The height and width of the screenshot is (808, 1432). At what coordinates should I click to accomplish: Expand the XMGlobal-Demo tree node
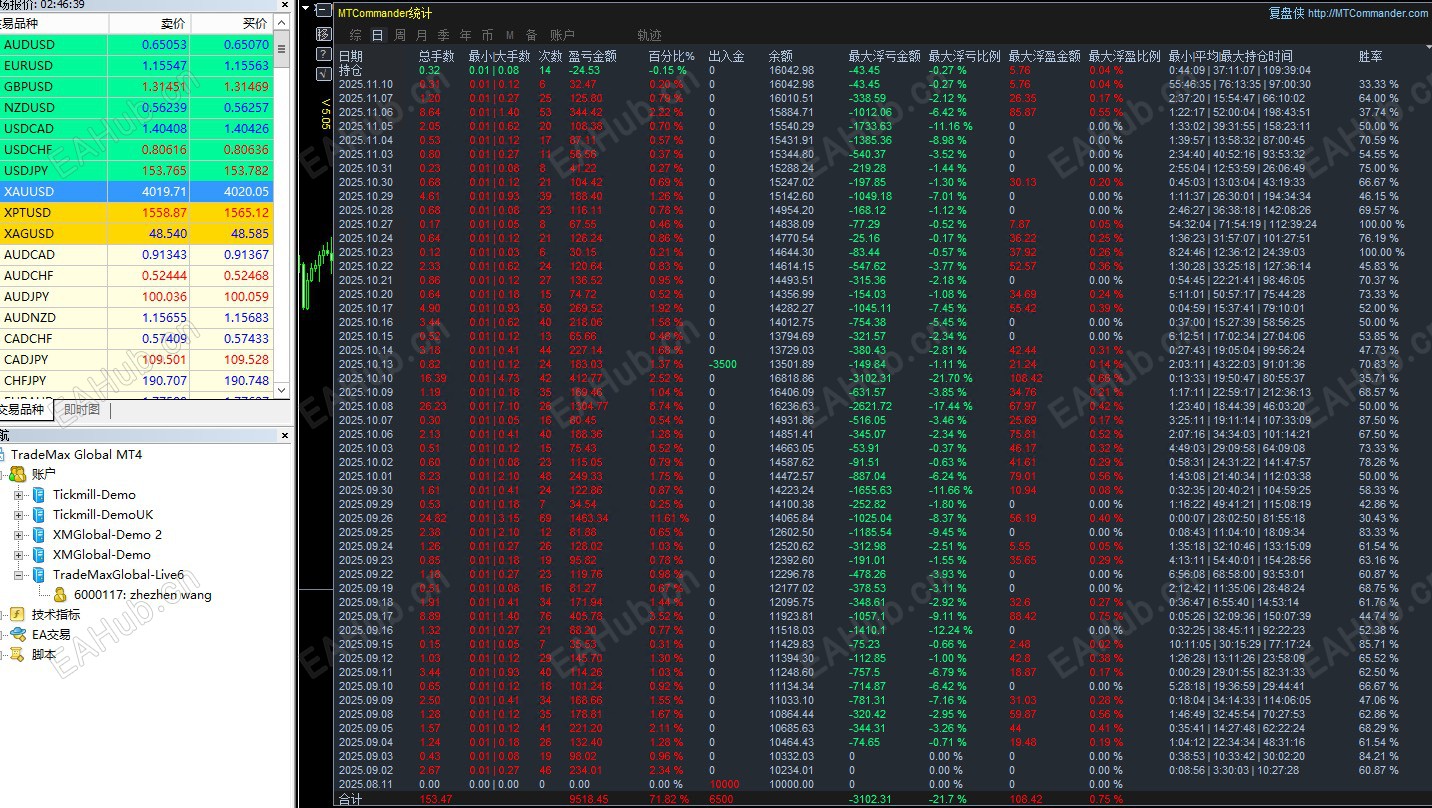click(18, 554)
